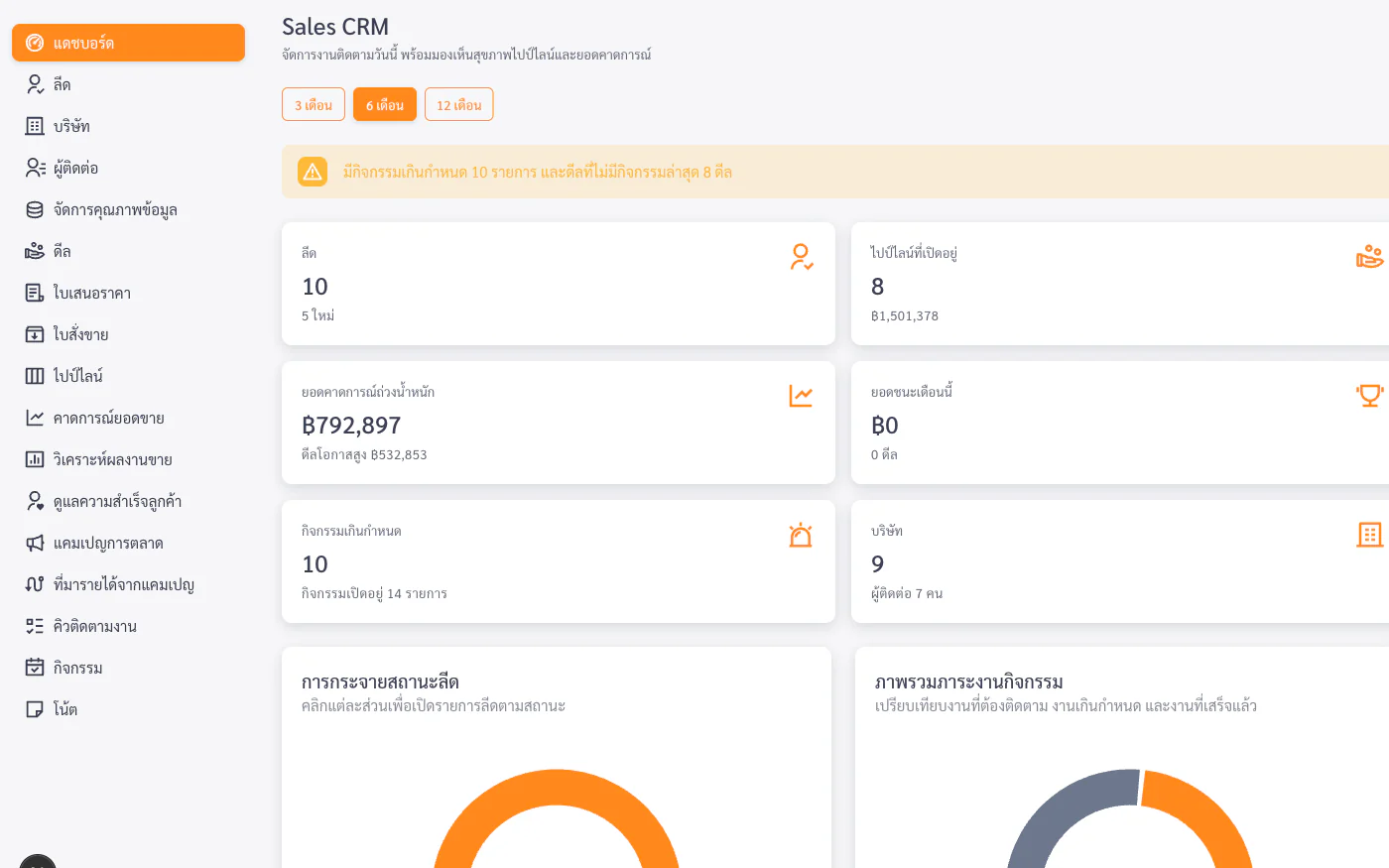Click the alarm icon on กิจกรรมเกินกำหนด card
Image resolution: width=1389 pixels, height=868 pixels.
[x=802, y=535]
